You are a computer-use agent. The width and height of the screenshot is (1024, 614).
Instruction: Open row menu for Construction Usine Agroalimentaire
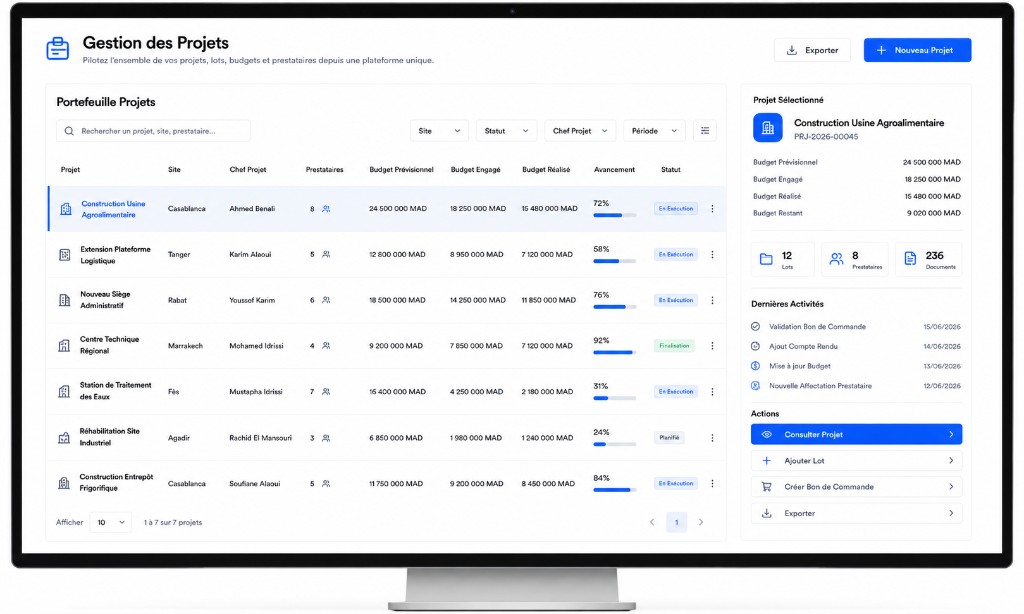tap(712, 209)
